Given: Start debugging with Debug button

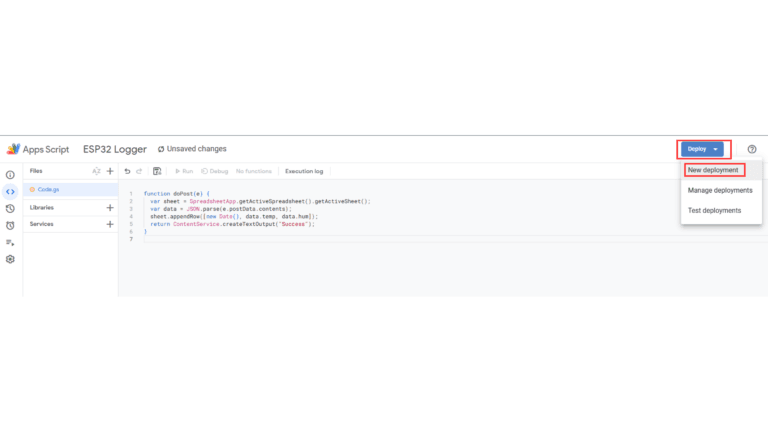Looking at the screenshot, I should pyautogui.click(x=215, y=171).
